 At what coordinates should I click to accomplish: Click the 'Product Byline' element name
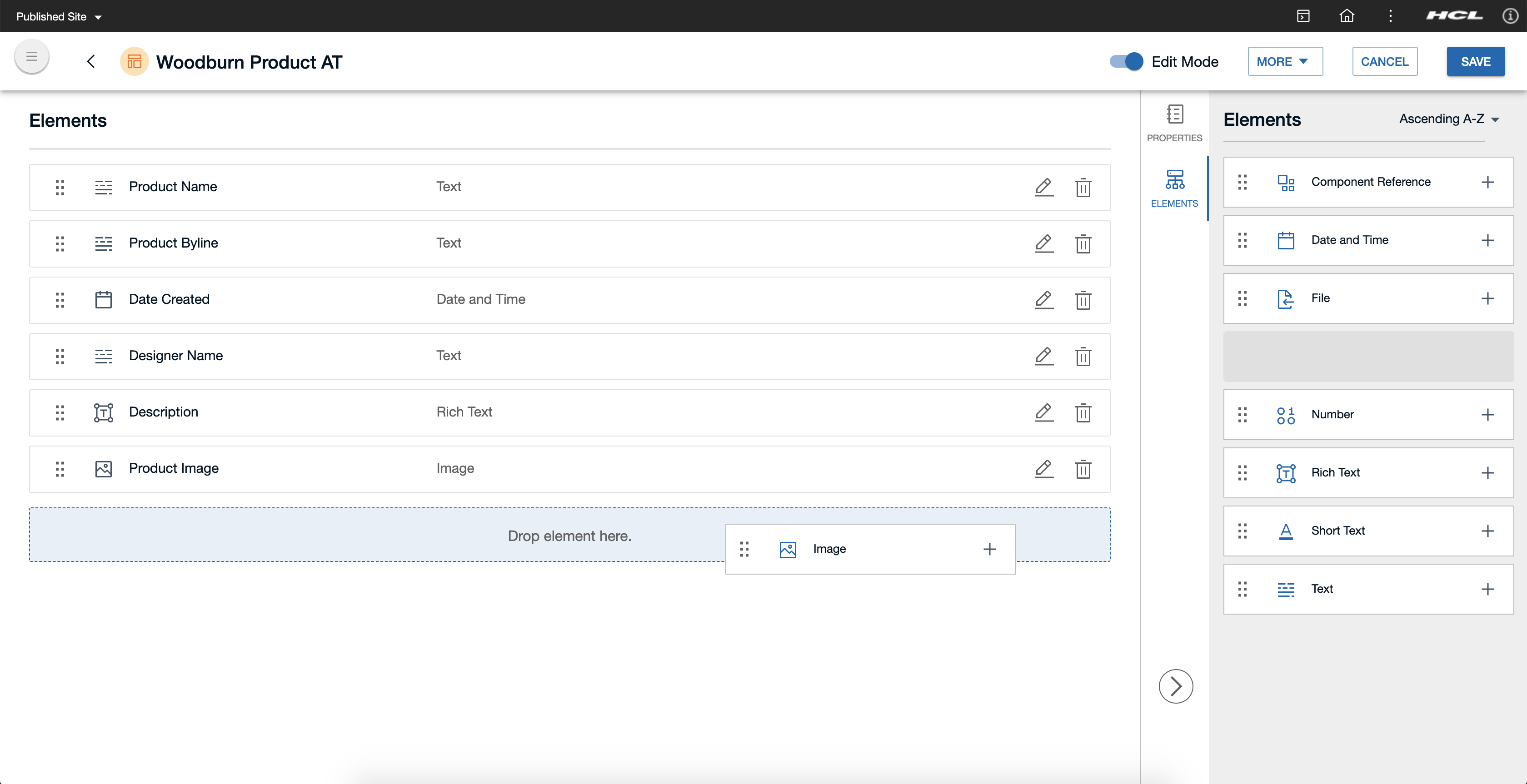tap(174, 243)
